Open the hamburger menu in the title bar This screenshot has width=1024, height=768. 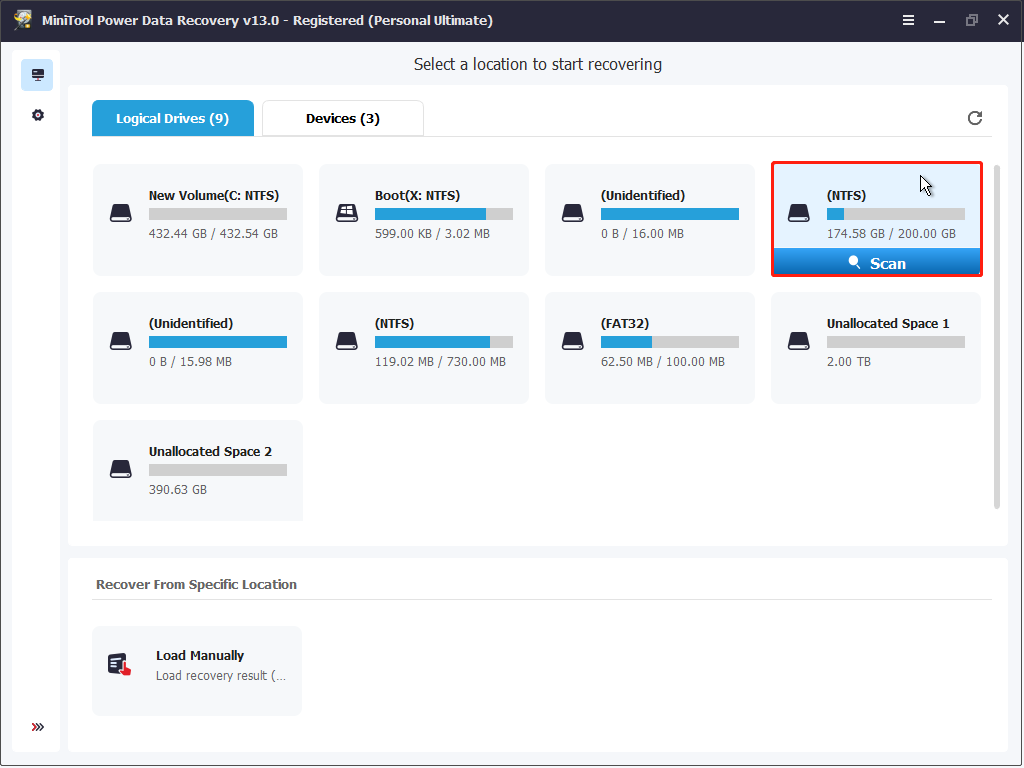[x=908, y=20]
